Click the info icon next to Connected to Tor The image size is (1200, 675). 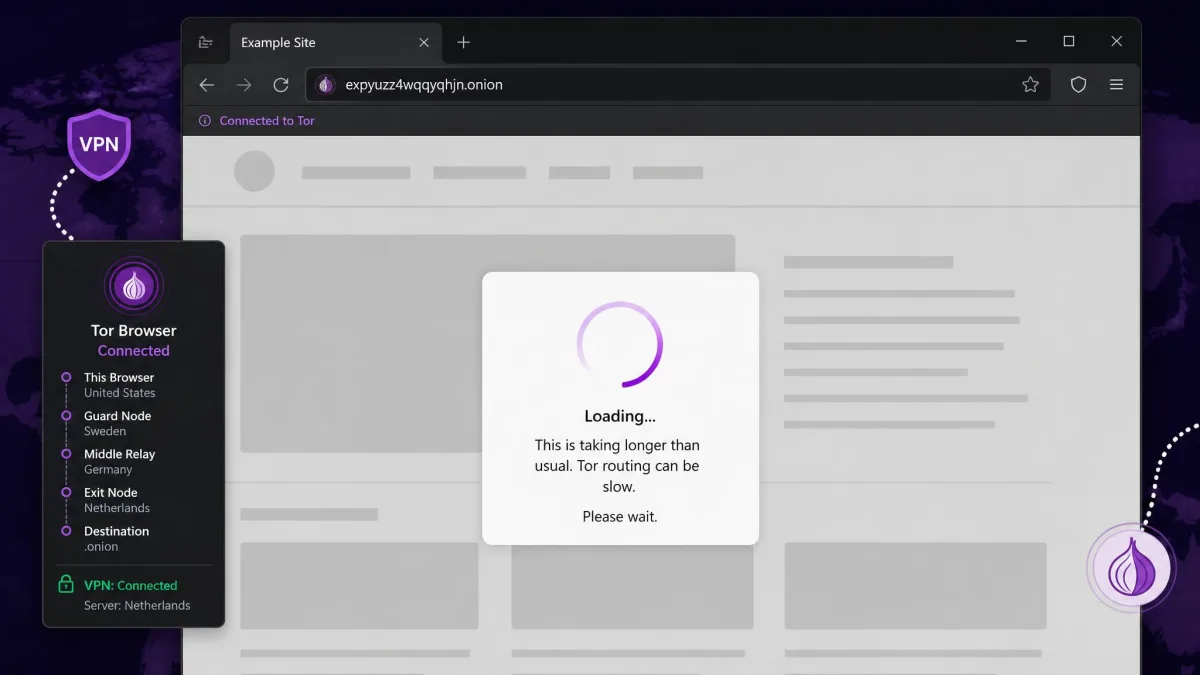point(205,121)
